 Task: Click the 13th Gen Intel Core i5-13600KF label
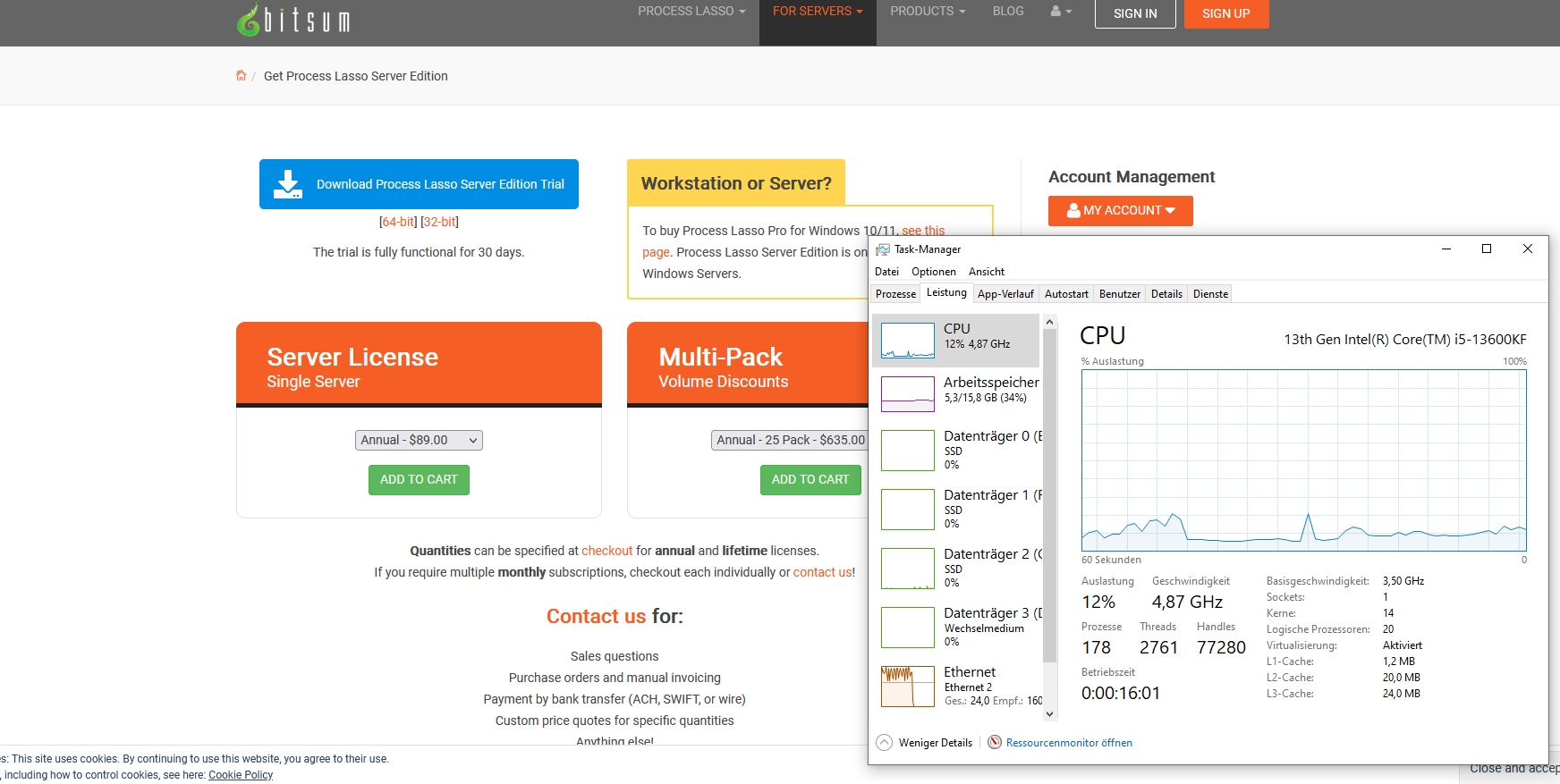pyautogui.click(x=1405, y=340)
